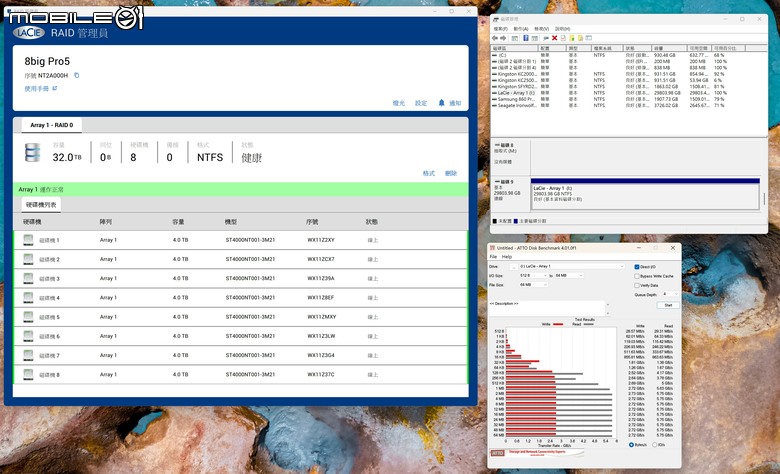Open the File menu in ATTO Disk Benchmark
The width and height of the screenshot is (780, 474).
[x=493, y=257]
